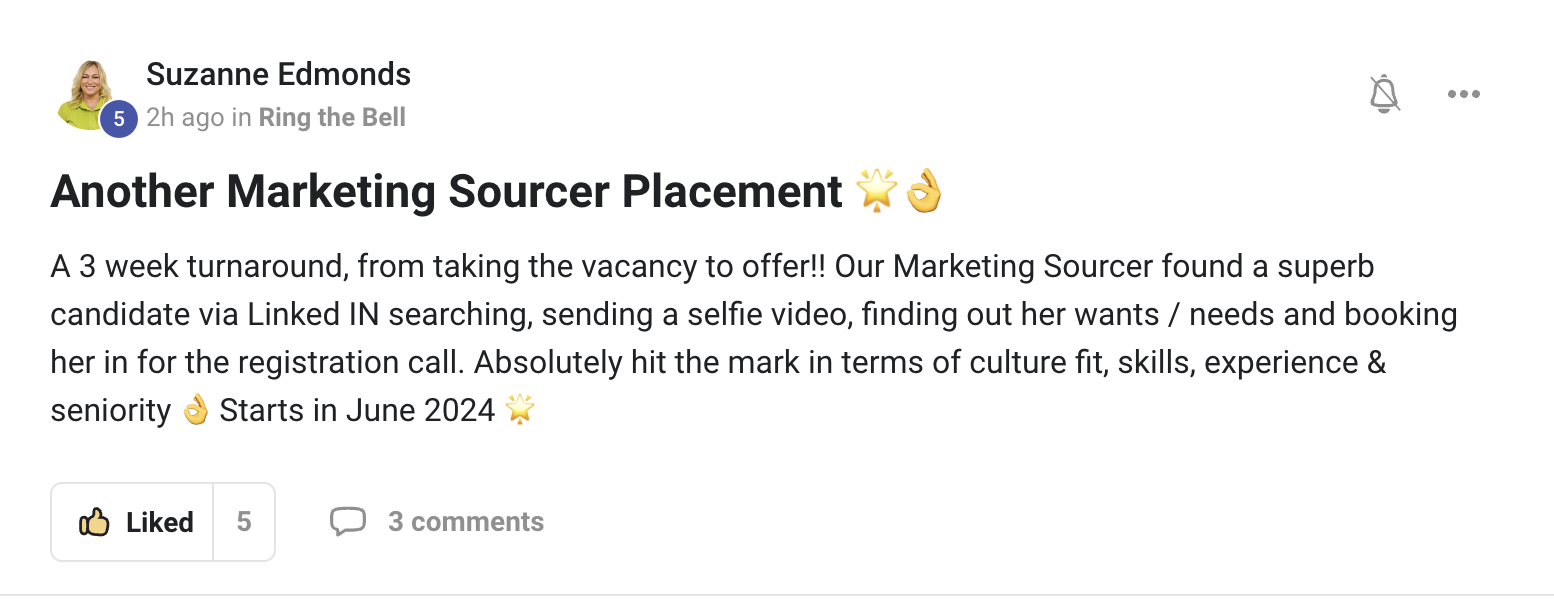The width and height of the screenshot is (1554, 606).
Task: Click the "2h ago" post timestamp
Action: [x=185, y=118]
